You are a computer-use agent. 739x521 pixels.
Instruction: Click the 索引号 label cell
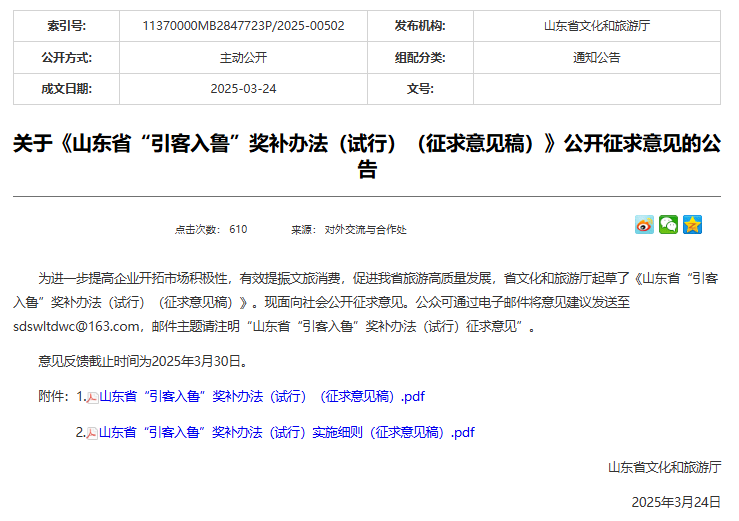[66, 26]
